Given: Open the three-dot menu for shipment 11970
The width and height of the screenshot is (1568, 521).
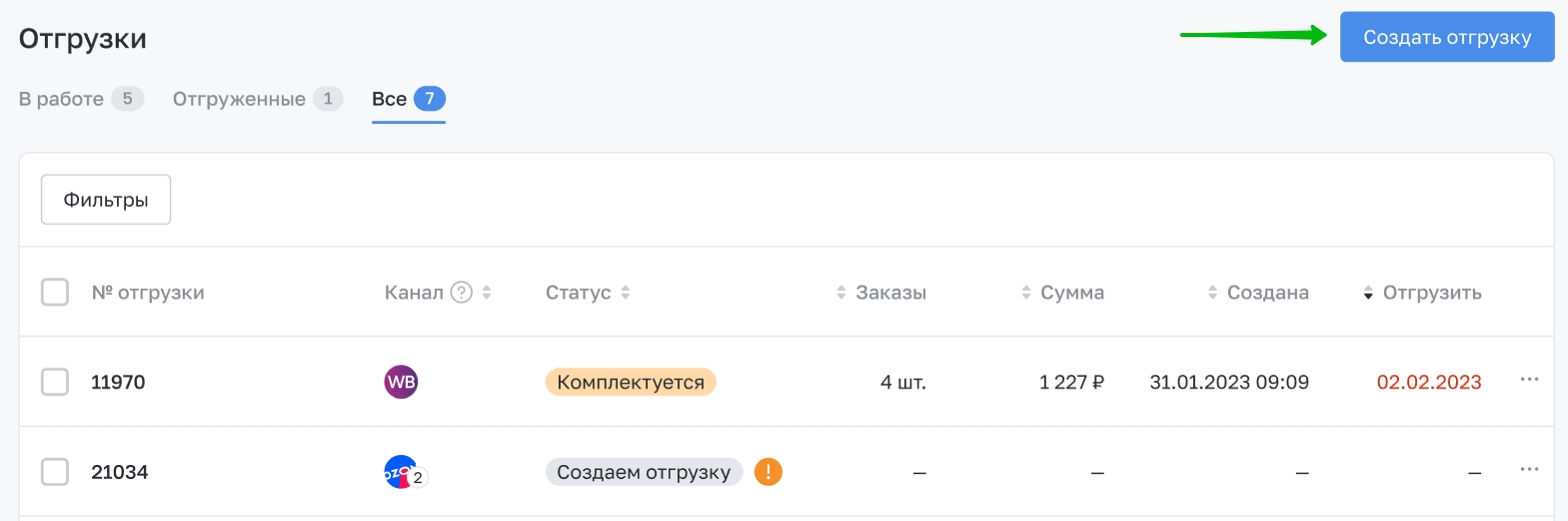Looking at the screenshot, I should [1529, 380].
